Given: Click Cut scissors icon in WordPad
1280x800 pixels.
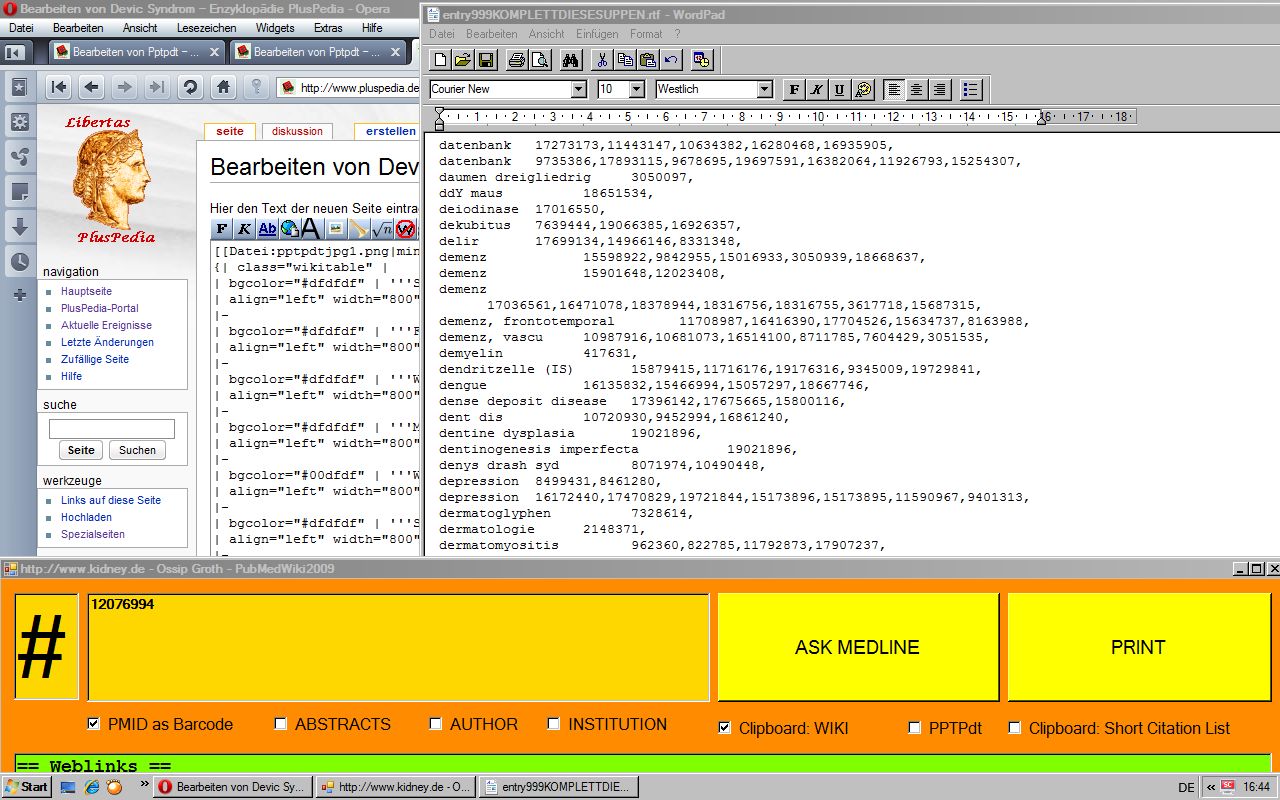Looking at the screenshot, I should click(601, 60).
